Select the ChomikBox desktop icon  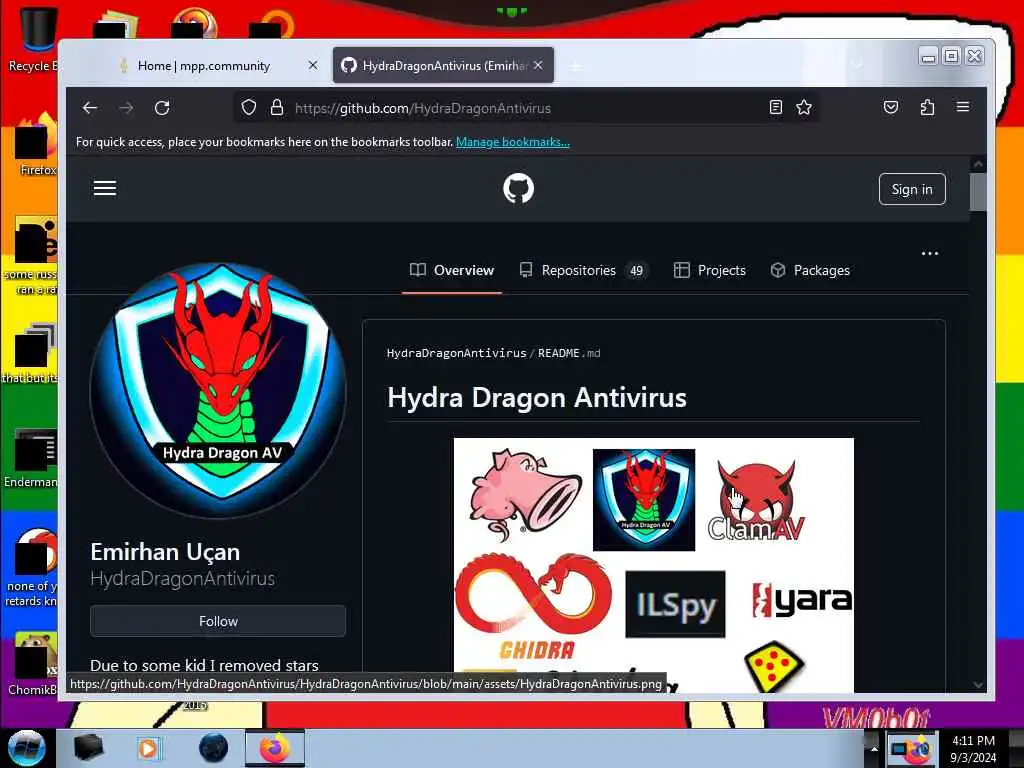click(x=33, y=664)
